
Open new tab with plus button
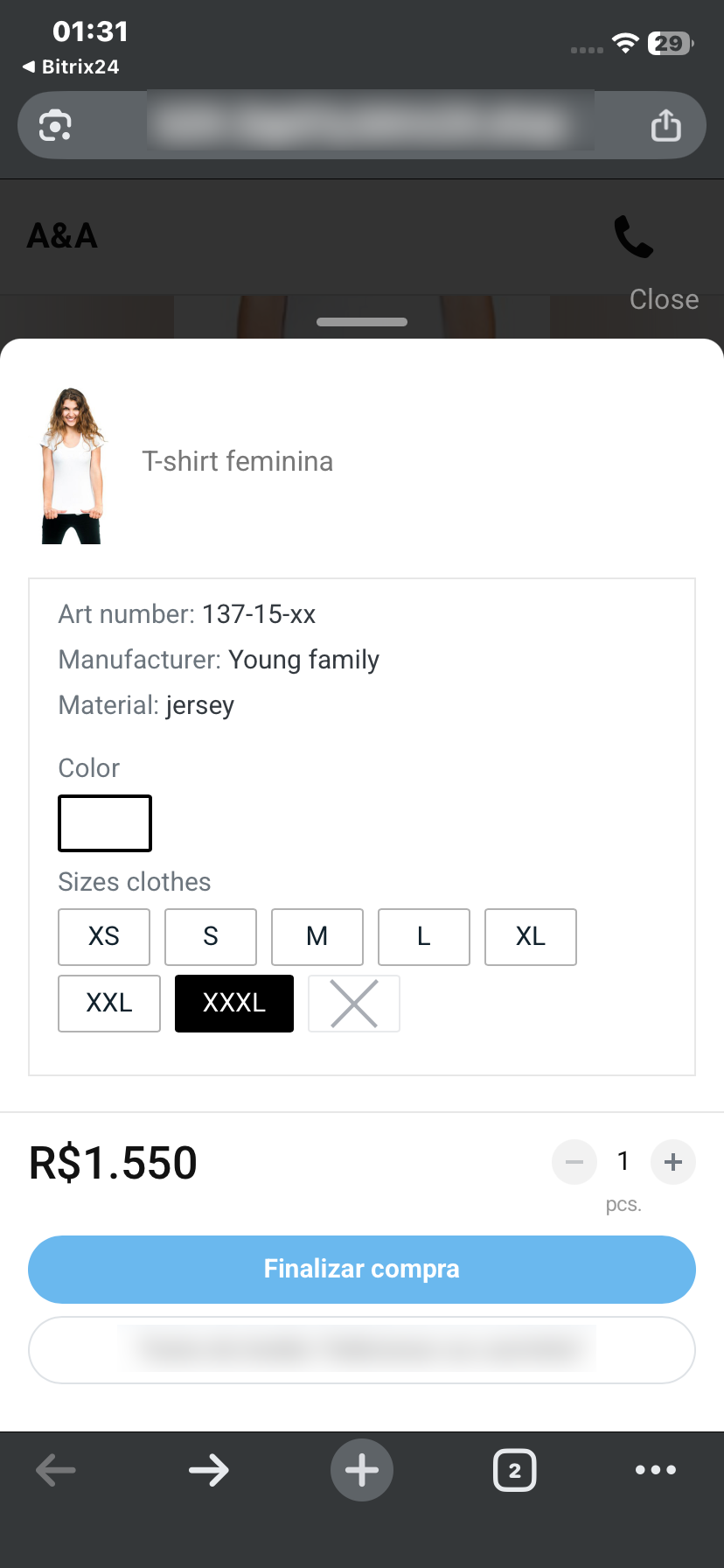point(362,1470)
